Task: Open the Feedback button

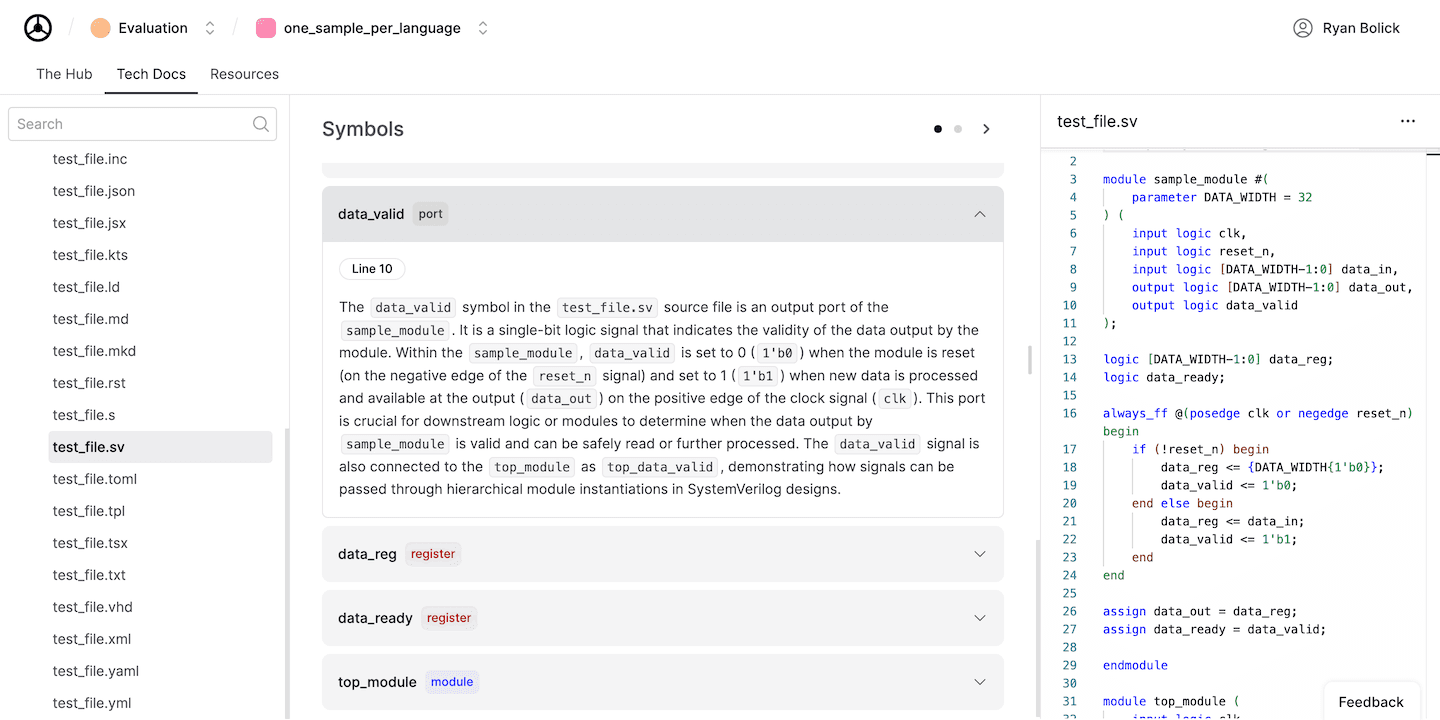Action: [x=1371, y=702]
